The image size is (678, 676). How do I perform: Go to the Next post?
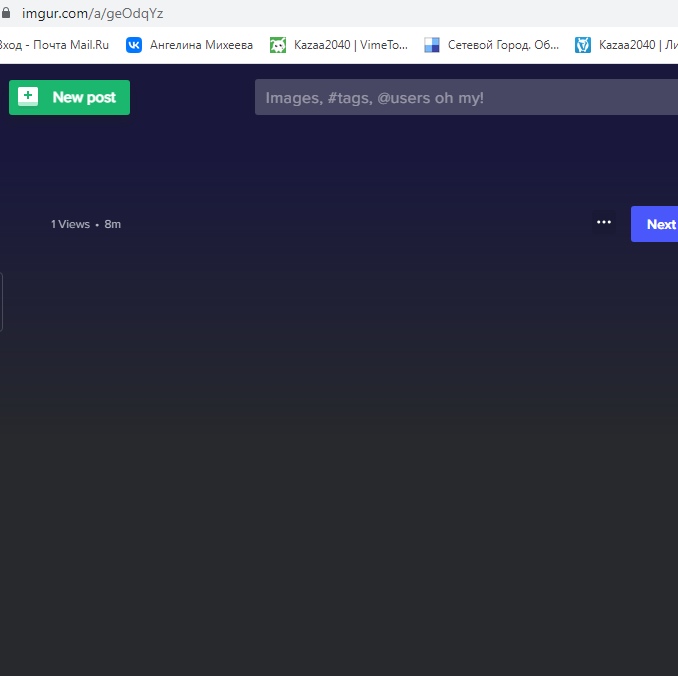pyautogui.click(x=656, y=224)
